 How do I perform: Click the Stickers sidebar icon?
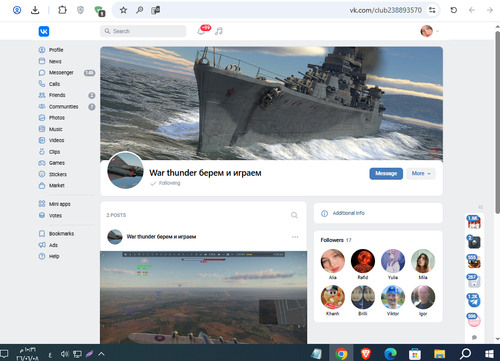tap(42, 174)
